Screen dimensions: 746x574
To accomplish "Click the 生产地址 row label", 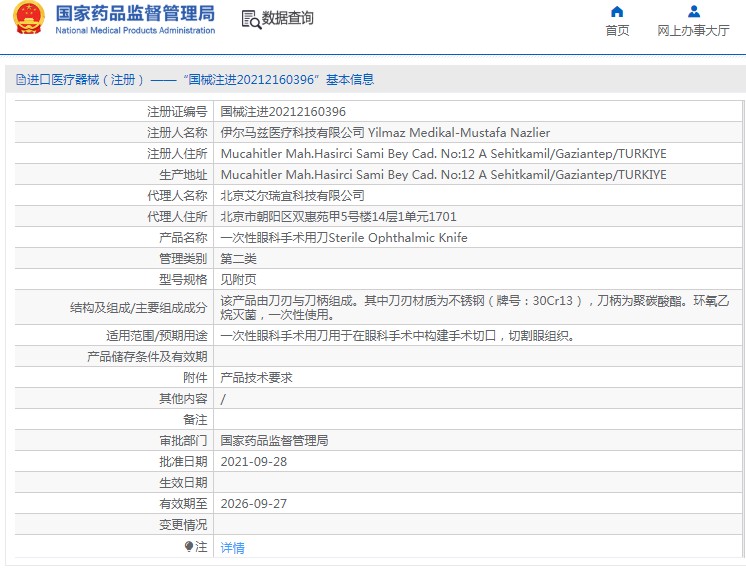I will 183,175.
